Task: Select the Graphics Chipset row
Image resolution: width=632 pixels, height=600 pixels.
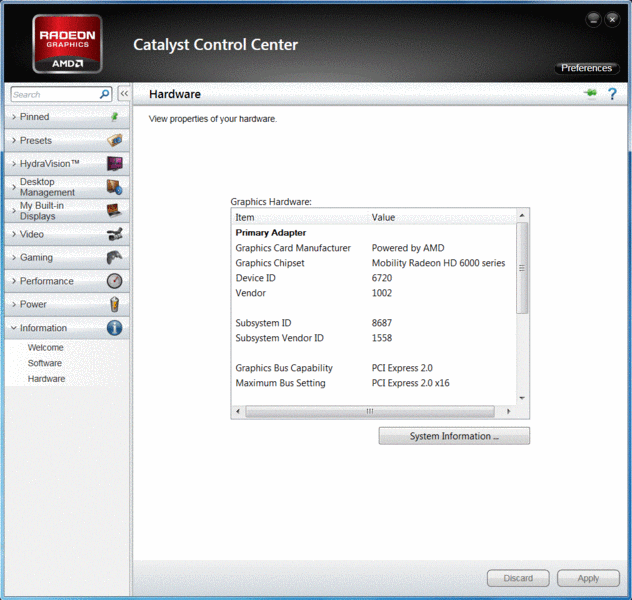Action: pos(374,263)
